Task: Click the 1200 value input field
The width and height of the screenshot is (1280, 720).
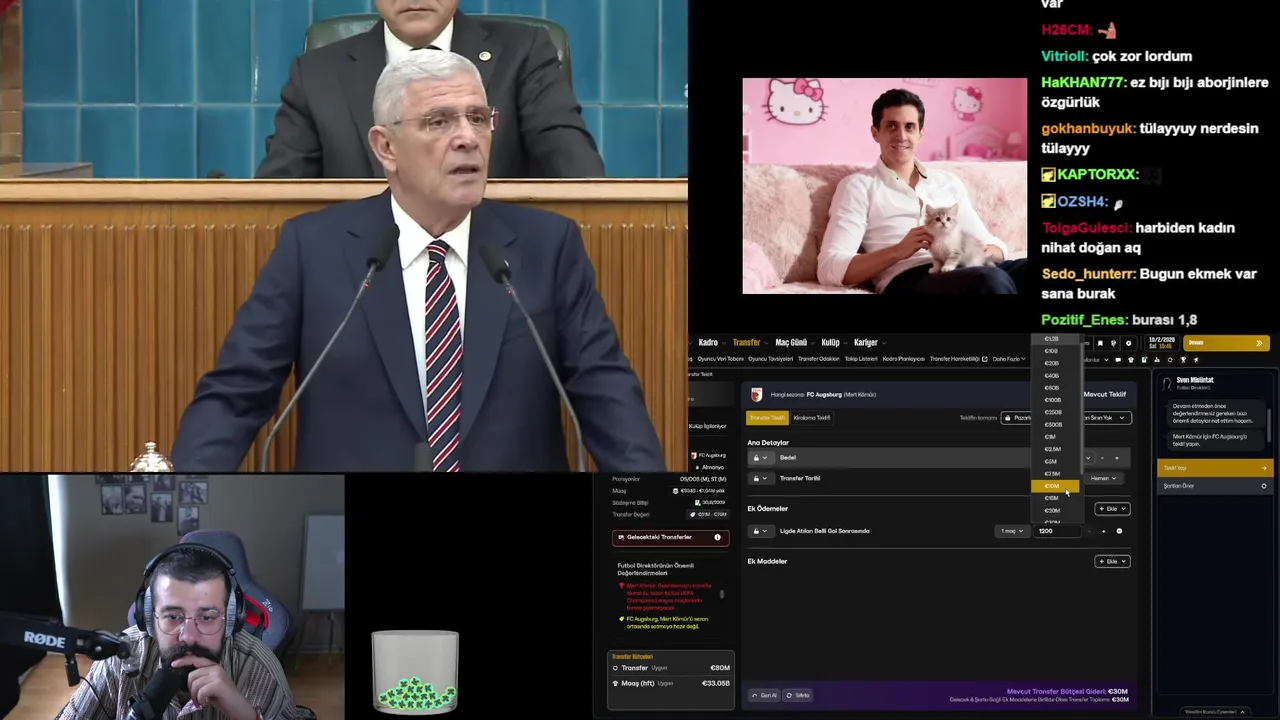Action: pyautogui.click(x=1057, y=531)
